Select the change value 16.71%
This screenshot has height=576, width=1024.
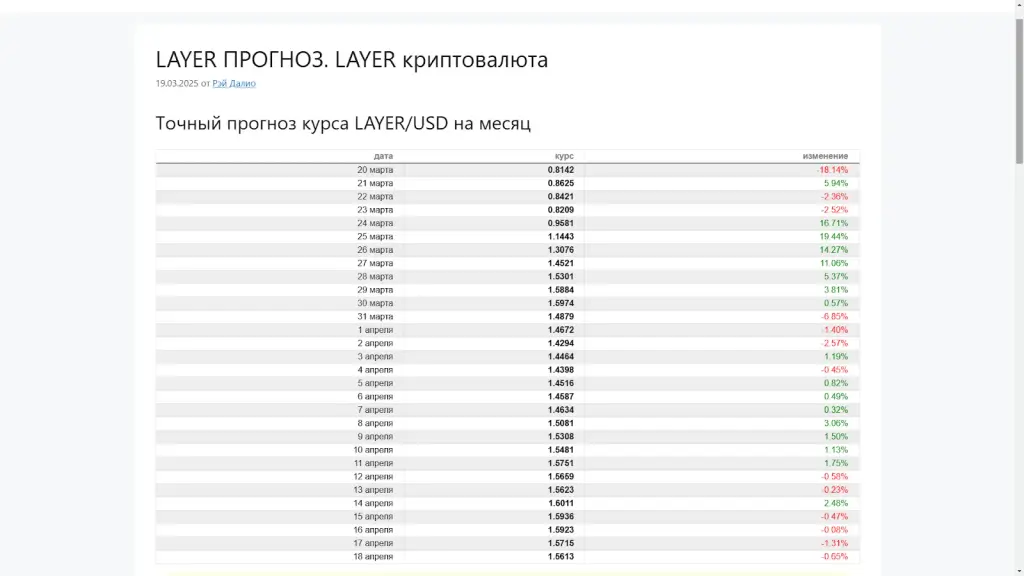click(834, 223)
